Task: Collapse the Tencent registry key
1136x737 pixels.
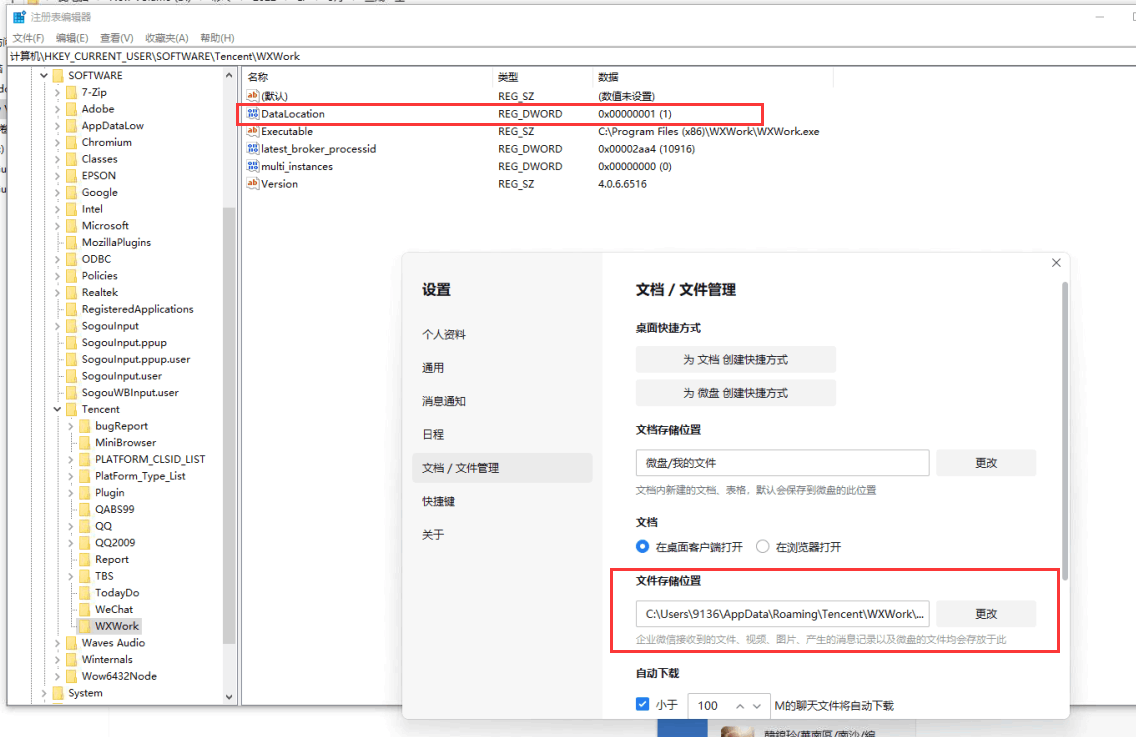Action: (x=57, y=409)
